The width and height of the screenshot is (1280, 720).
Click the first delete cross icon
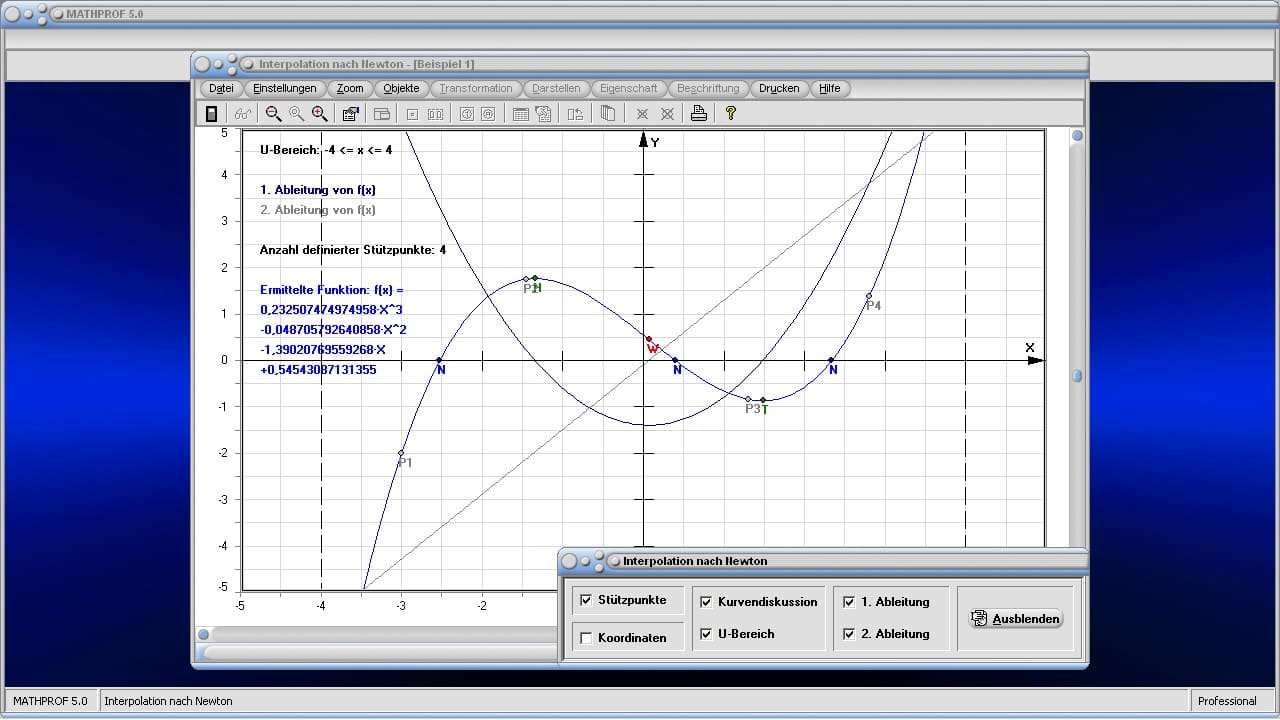tap(643, 114)
